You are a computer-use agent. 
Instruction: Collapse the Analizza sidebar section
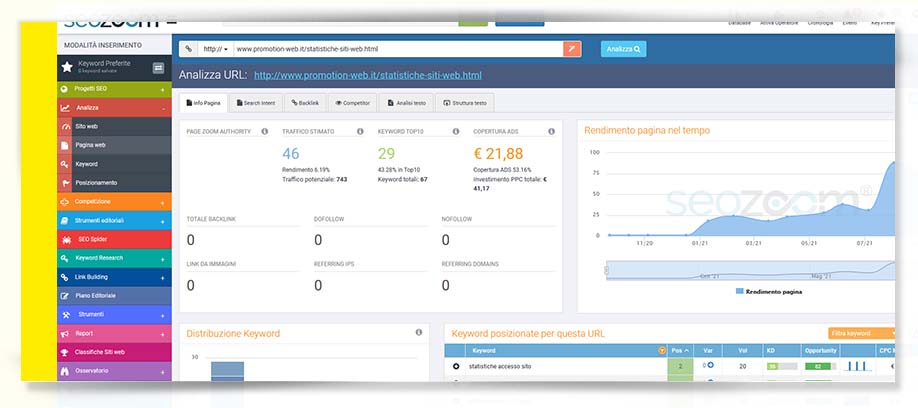[x=162, y=108]
